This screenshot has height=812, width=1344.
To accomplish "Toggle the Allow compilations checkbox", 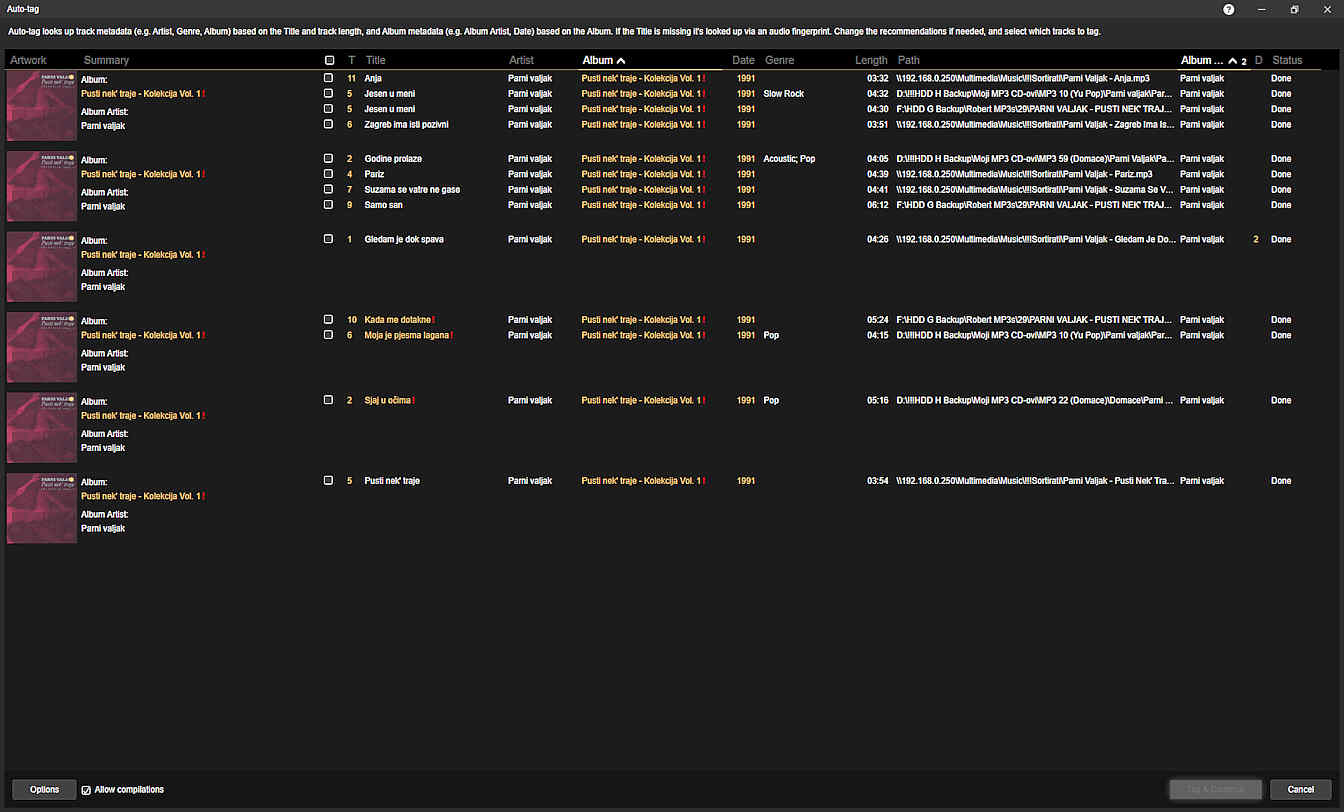I will 86,790.
